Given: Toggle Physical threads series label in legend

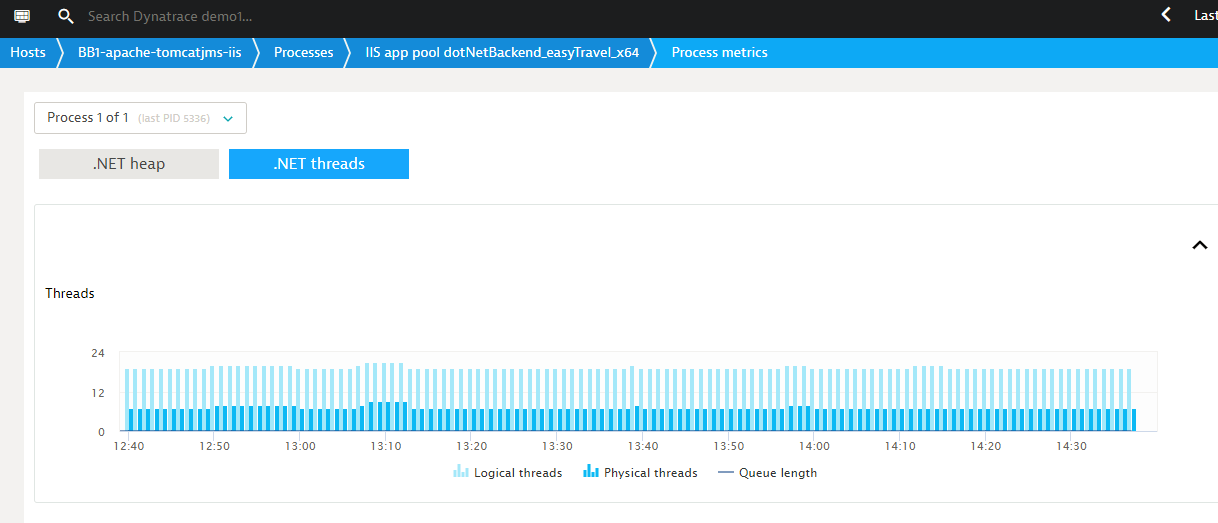Looking at the screenshot, I should tap(650, 473).
